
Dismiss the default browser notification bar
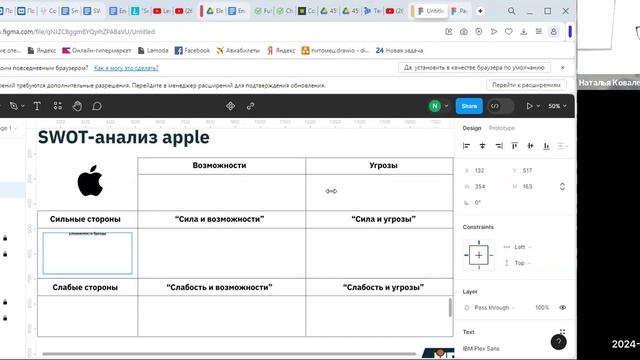pyautogui.click(x=562, y=68)
